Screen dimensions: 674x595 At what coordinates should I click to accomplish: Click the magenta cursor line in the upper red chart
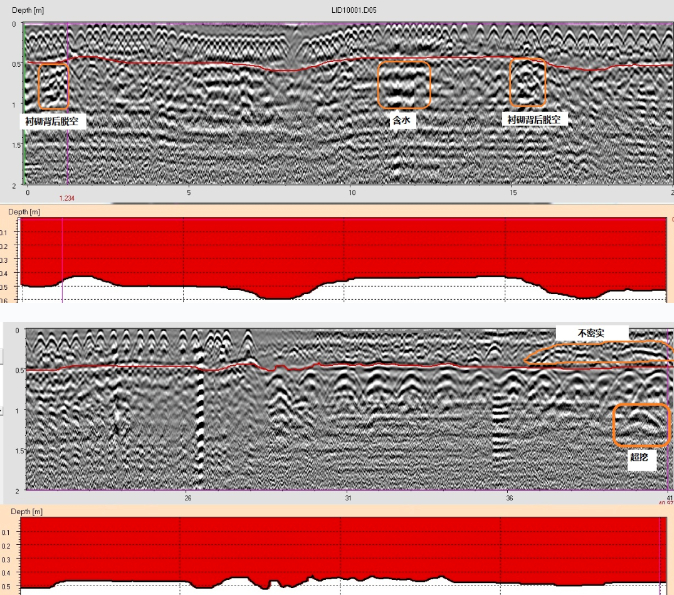[x=62, y=260]
